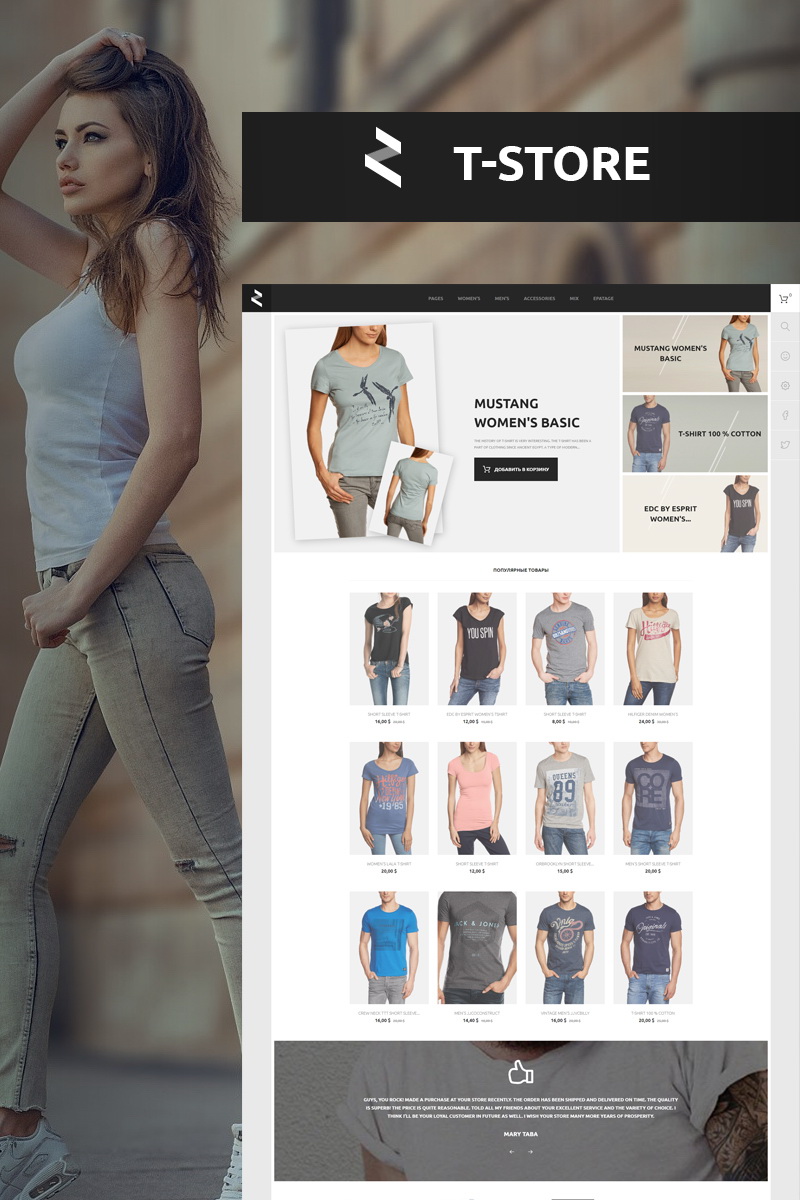Open the account smiley face icon

click(x=785, y=356)
